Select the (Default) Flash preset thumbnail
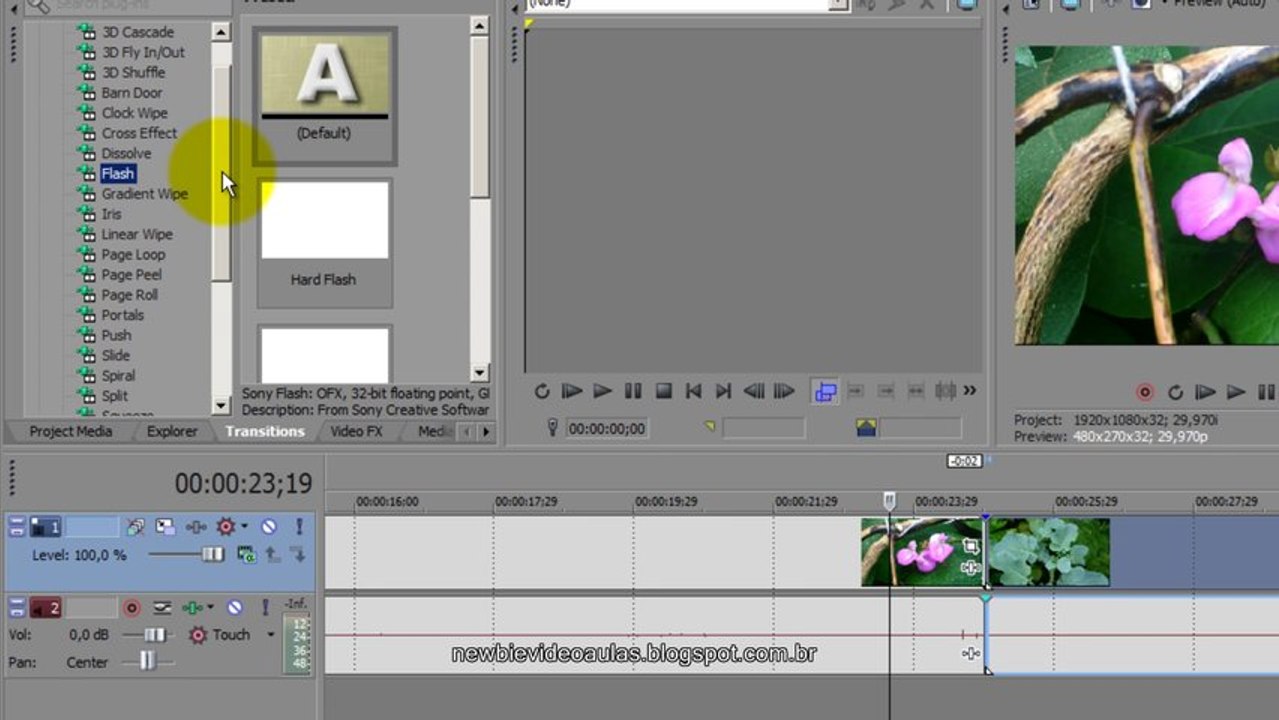The image size is (1279, 720). pos(324,96)
